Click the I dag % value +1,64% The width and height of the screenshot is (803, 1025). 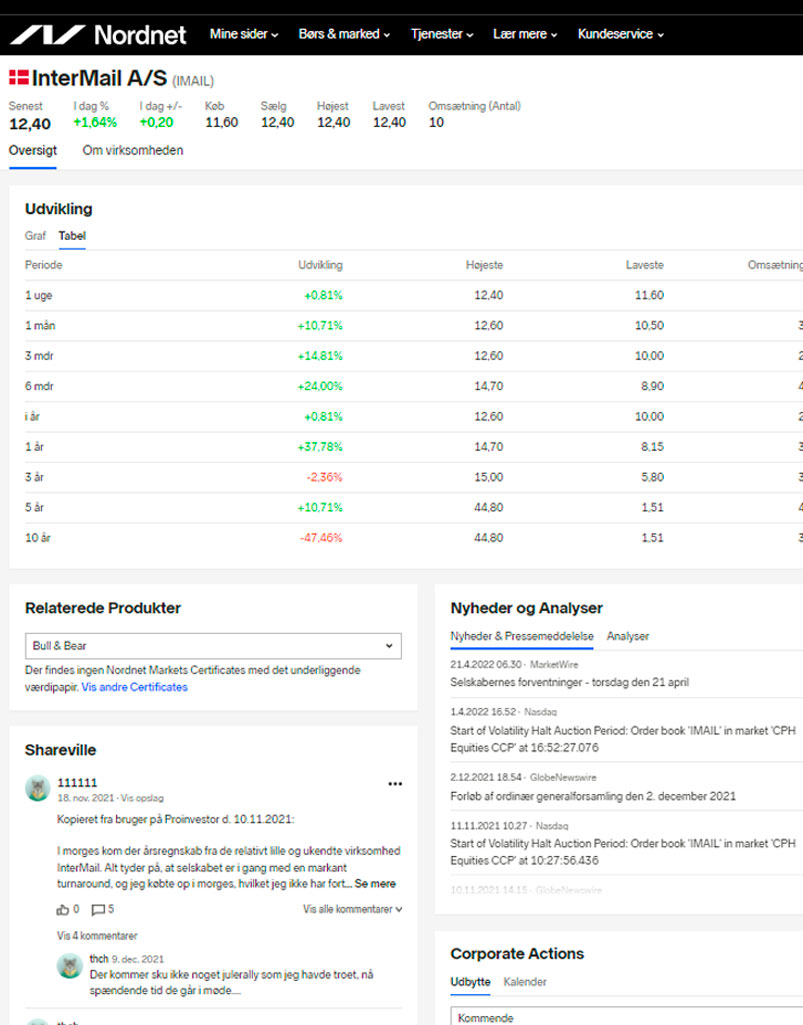(x=95, y=122)
